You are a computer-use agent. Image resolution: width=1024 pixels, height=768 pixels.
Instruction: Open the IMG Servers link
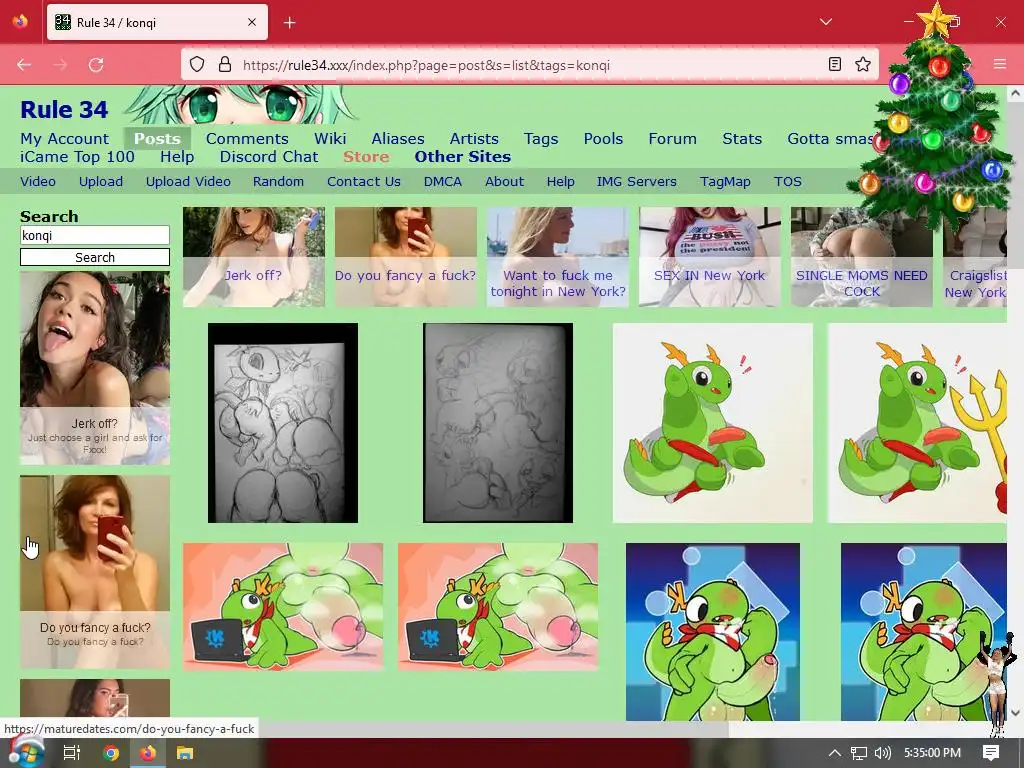point(636,182)
